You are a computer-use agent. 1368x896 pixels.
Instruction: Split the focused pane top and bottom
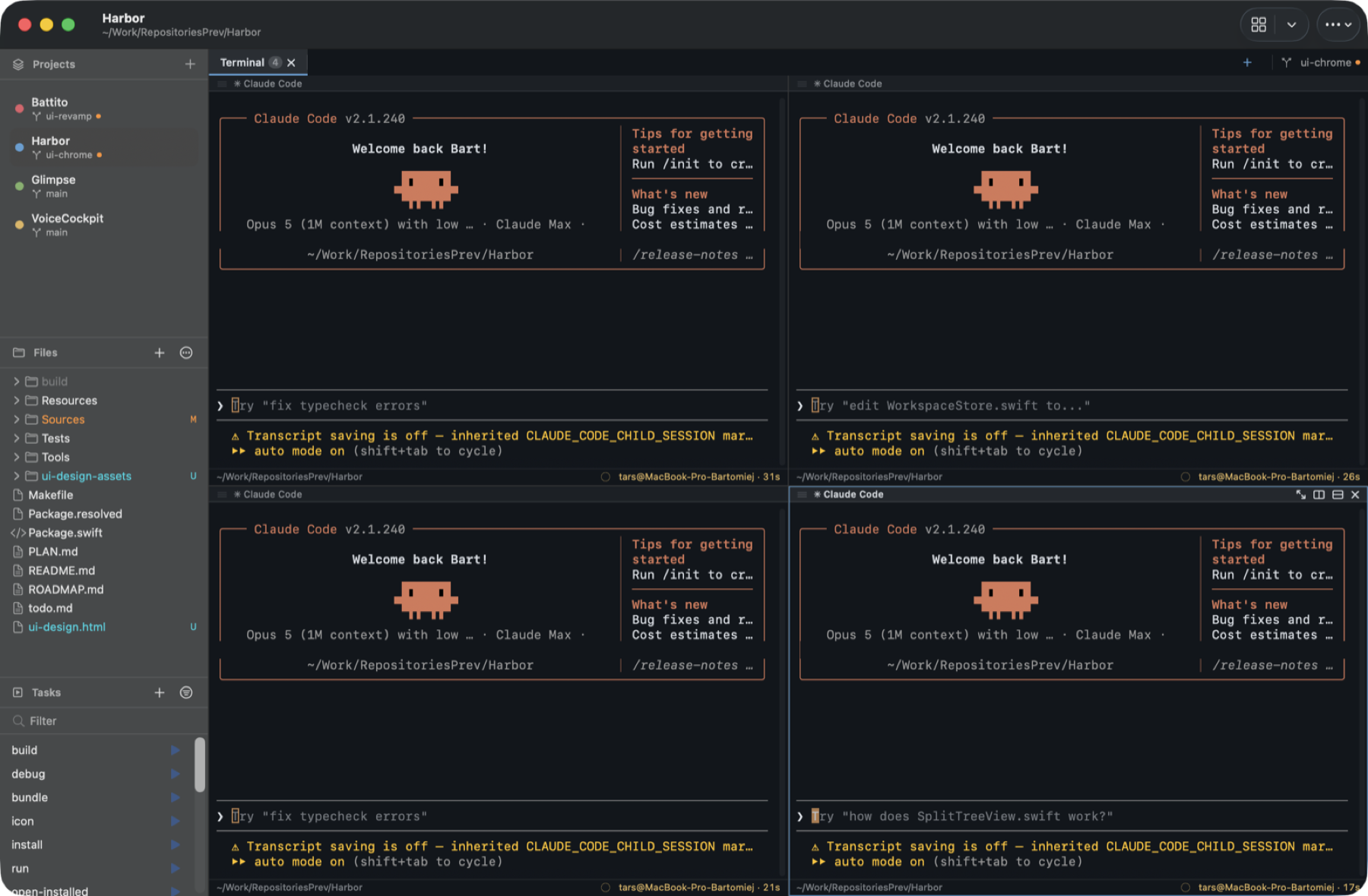pos(1338,495)
